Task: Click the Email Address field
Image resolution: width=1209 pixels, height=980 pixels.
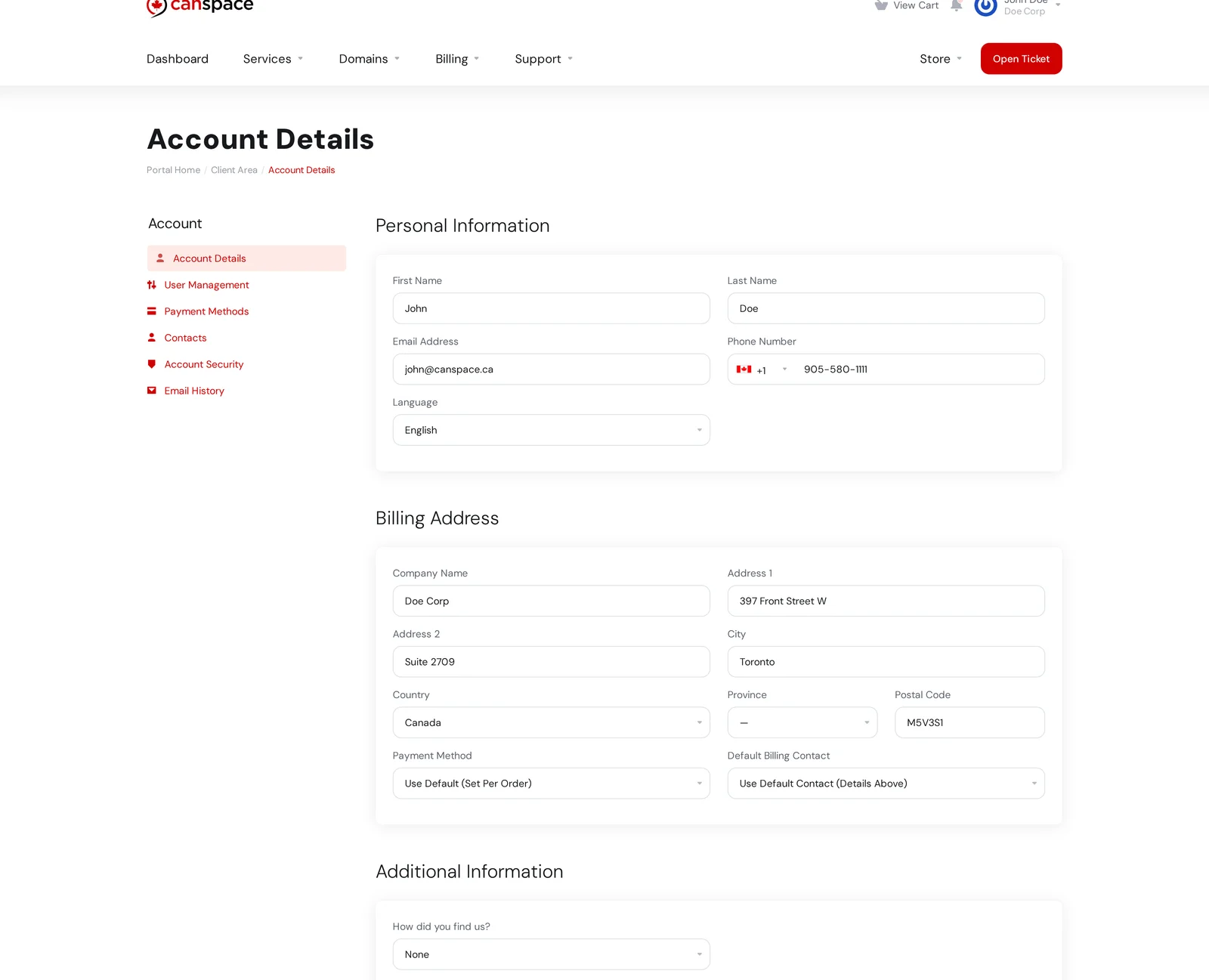Action: click(x=551, y=369)
